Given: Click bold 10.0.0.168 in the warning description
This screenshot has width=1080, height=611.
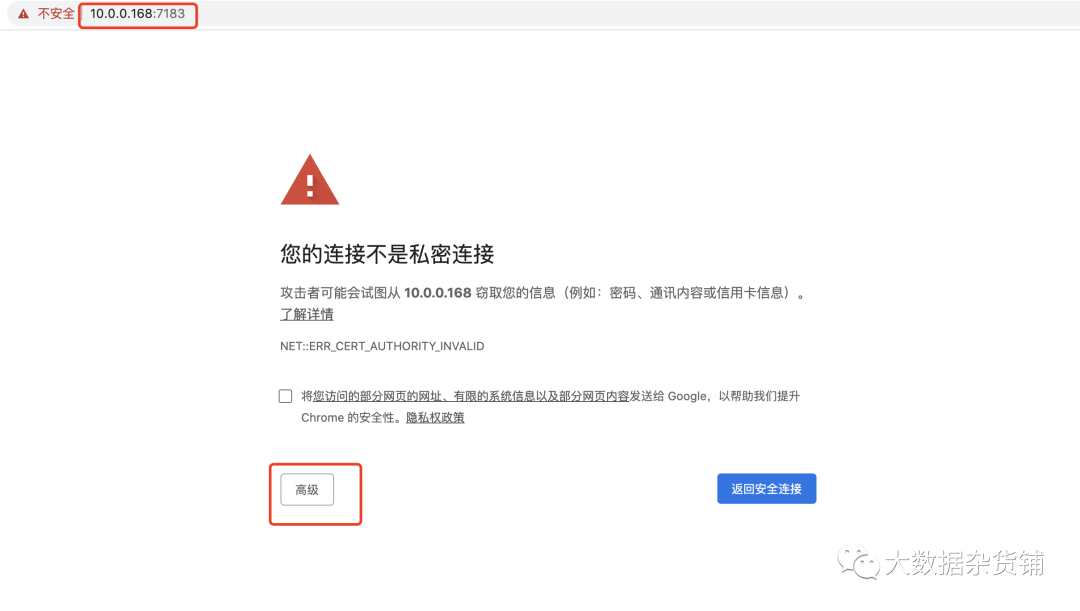Looking at the screenshot, I should pos(437,293).
